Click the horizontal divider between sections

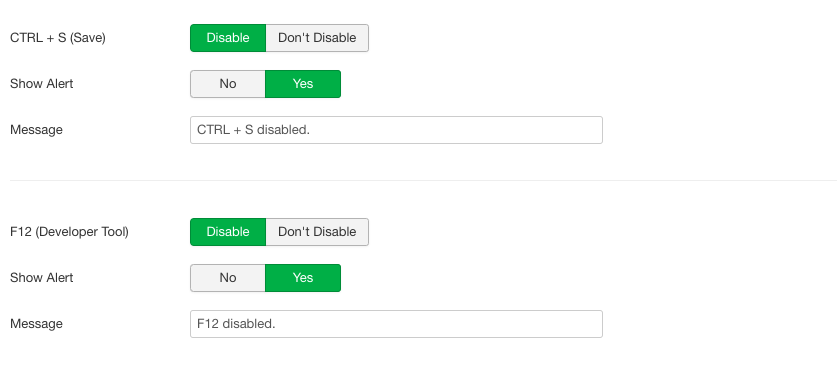(423, 180)
